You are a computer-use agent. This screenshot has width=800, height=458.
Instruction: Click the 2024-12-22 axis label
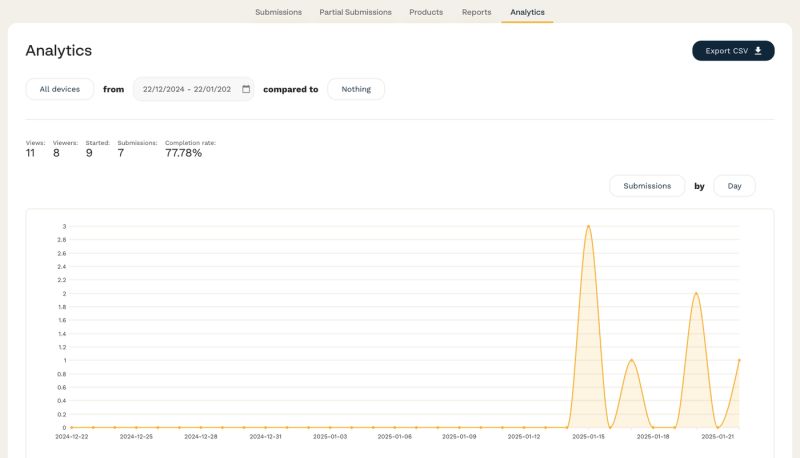[x=71, y=437]
